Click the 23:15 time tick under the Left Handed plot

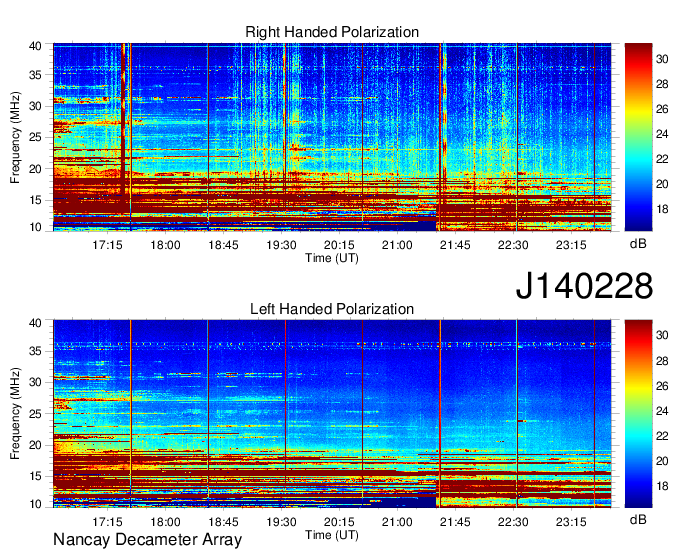(x=571, y=522)
